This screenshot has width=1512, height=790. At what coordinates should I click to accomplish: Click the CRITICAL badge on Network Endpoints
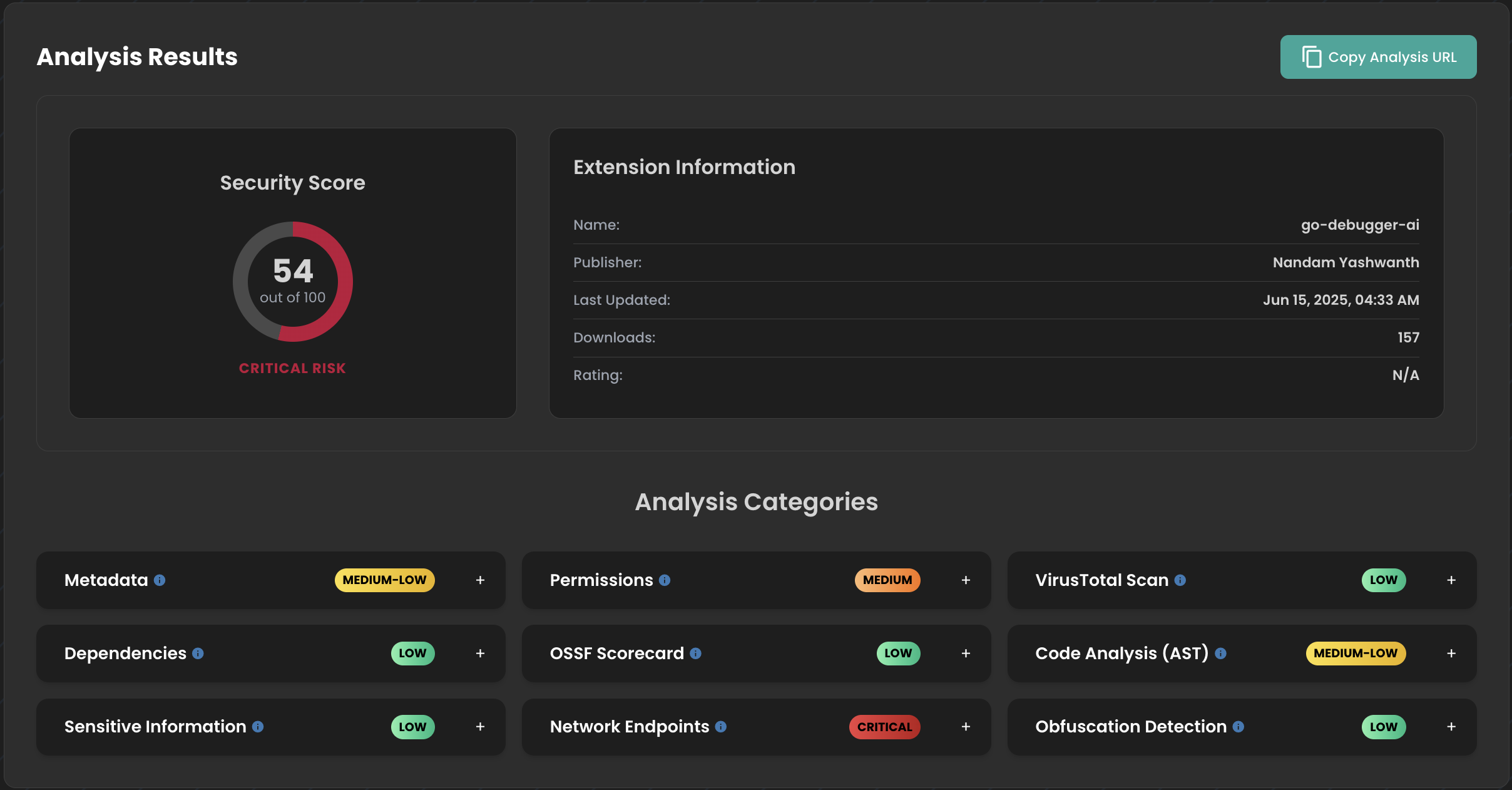[x=884, y=727]
